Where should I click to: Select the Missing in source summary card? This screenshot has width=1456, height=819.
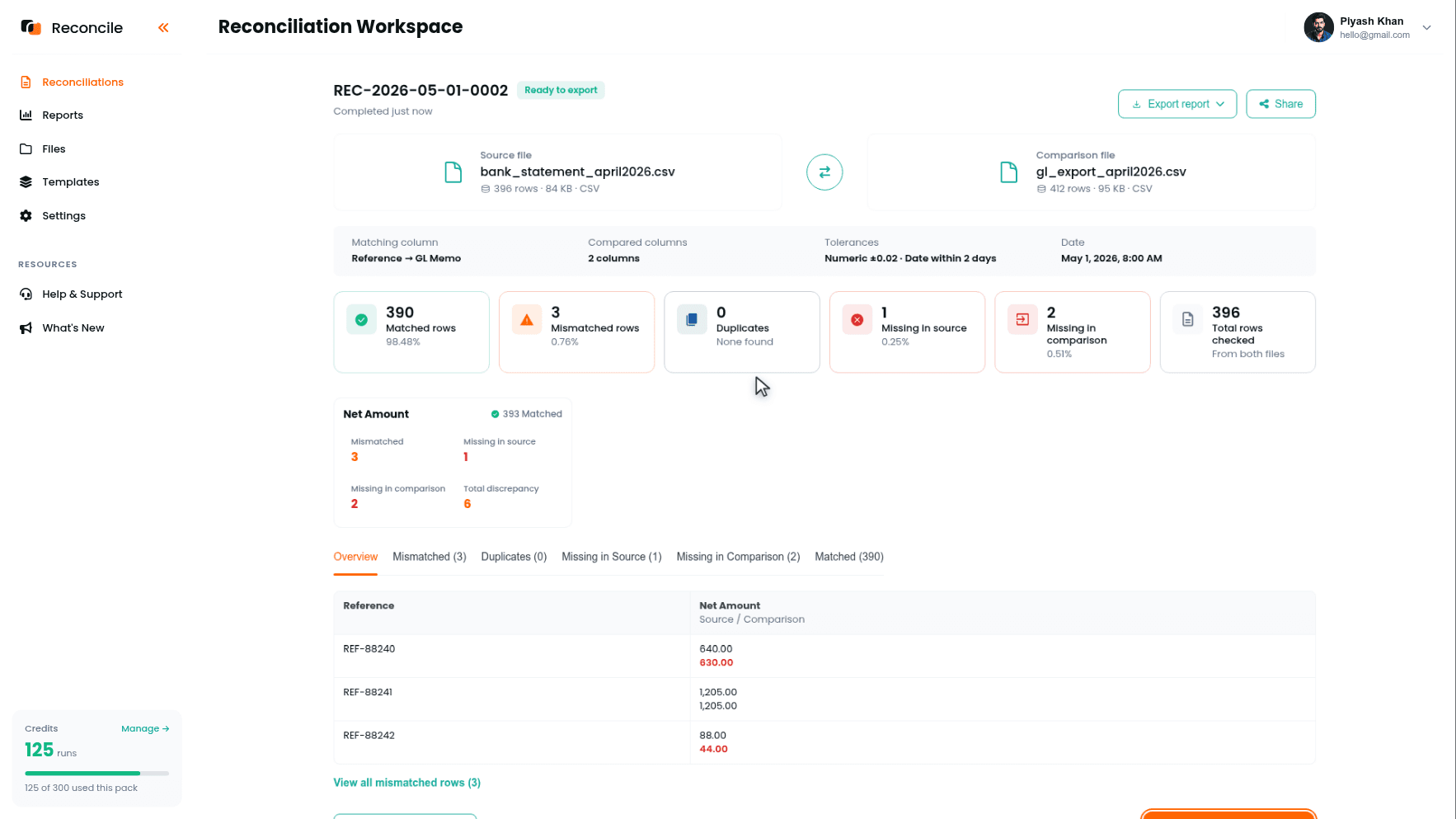(907, 332)
